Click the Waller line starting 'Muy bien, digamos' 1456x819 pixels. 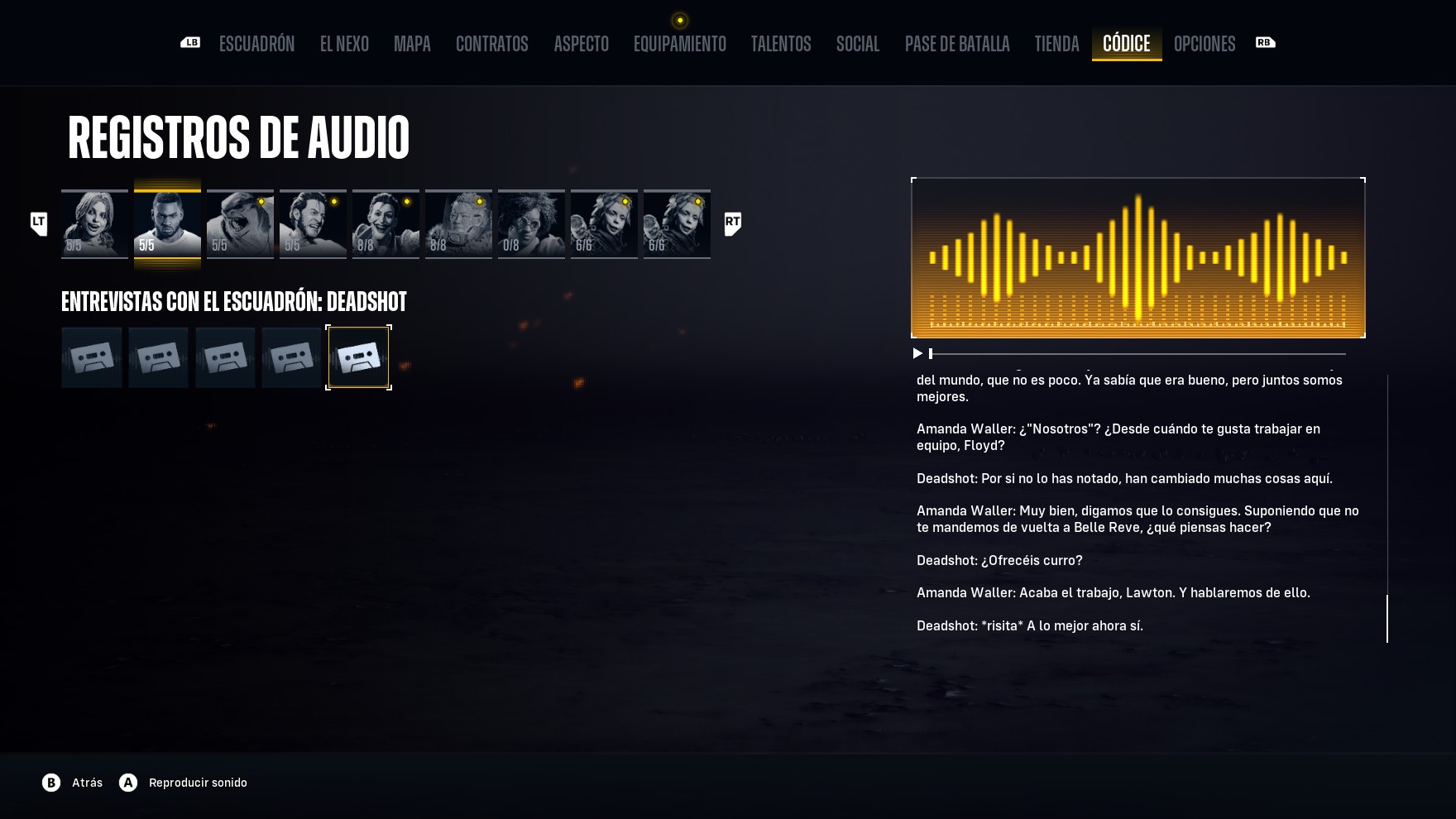pyautogui.click(x=1137, y=519)
